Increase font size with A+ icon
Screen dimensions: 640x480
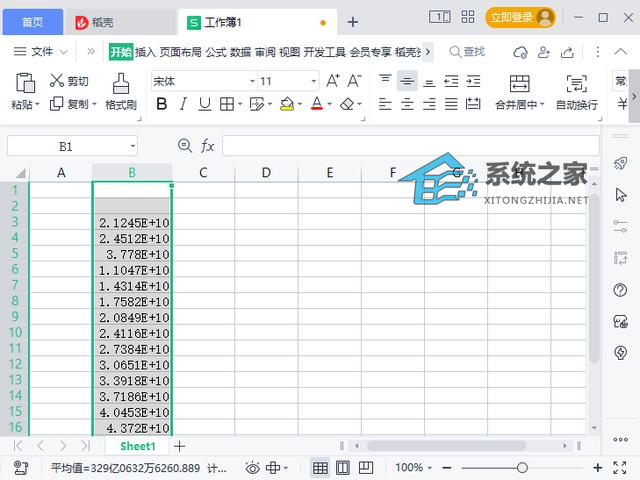click(x=333, y=81)
